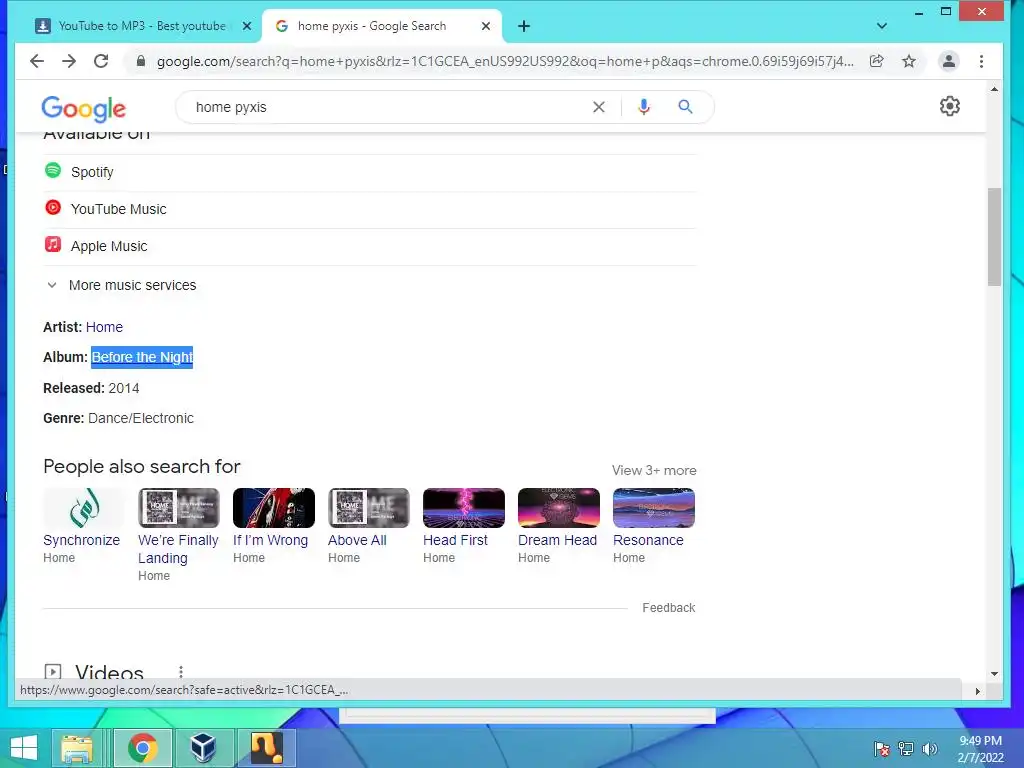Click scrollbar up arrow

(x=994, y=89)
